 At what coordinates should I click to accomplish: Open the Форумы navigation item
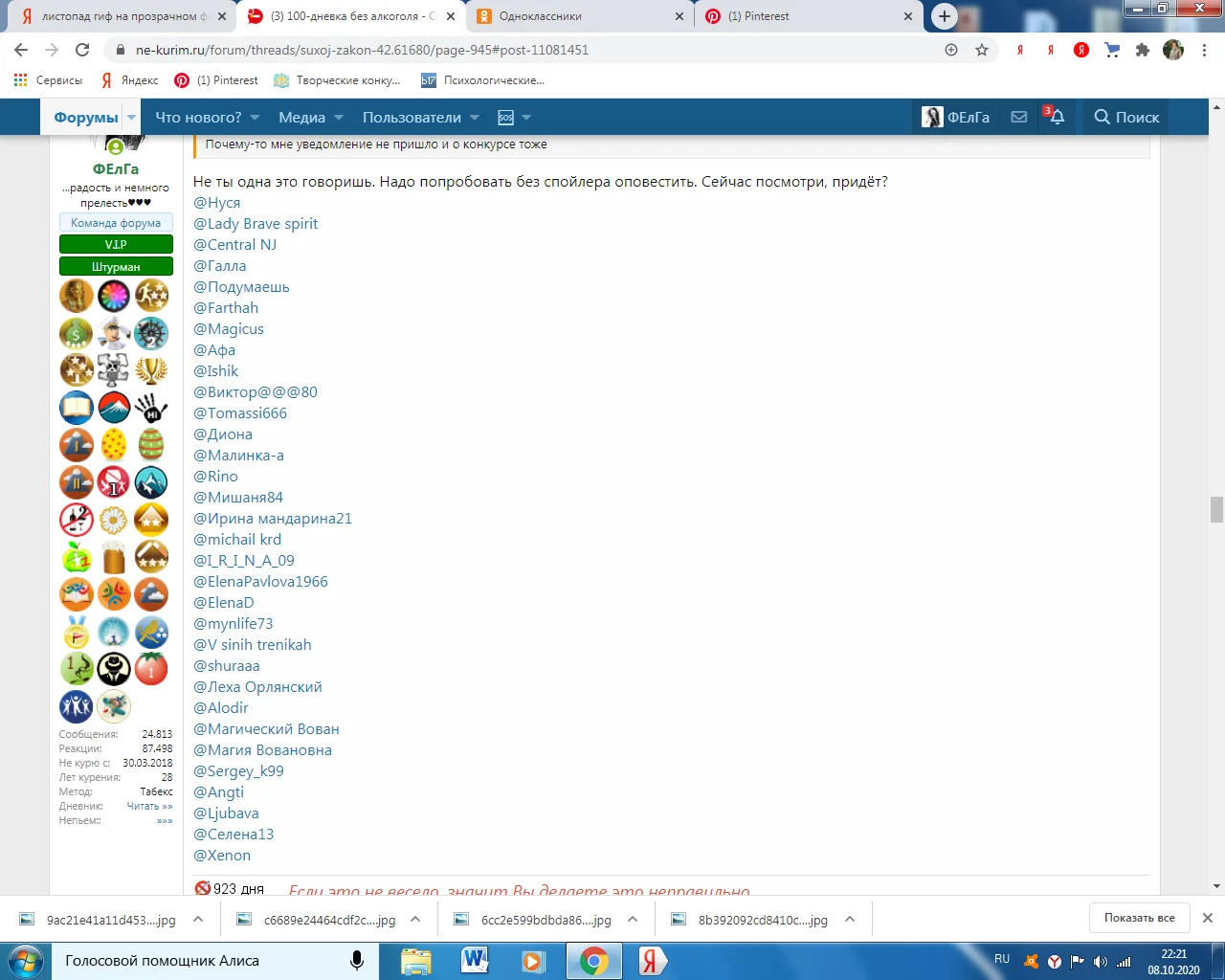86,118
